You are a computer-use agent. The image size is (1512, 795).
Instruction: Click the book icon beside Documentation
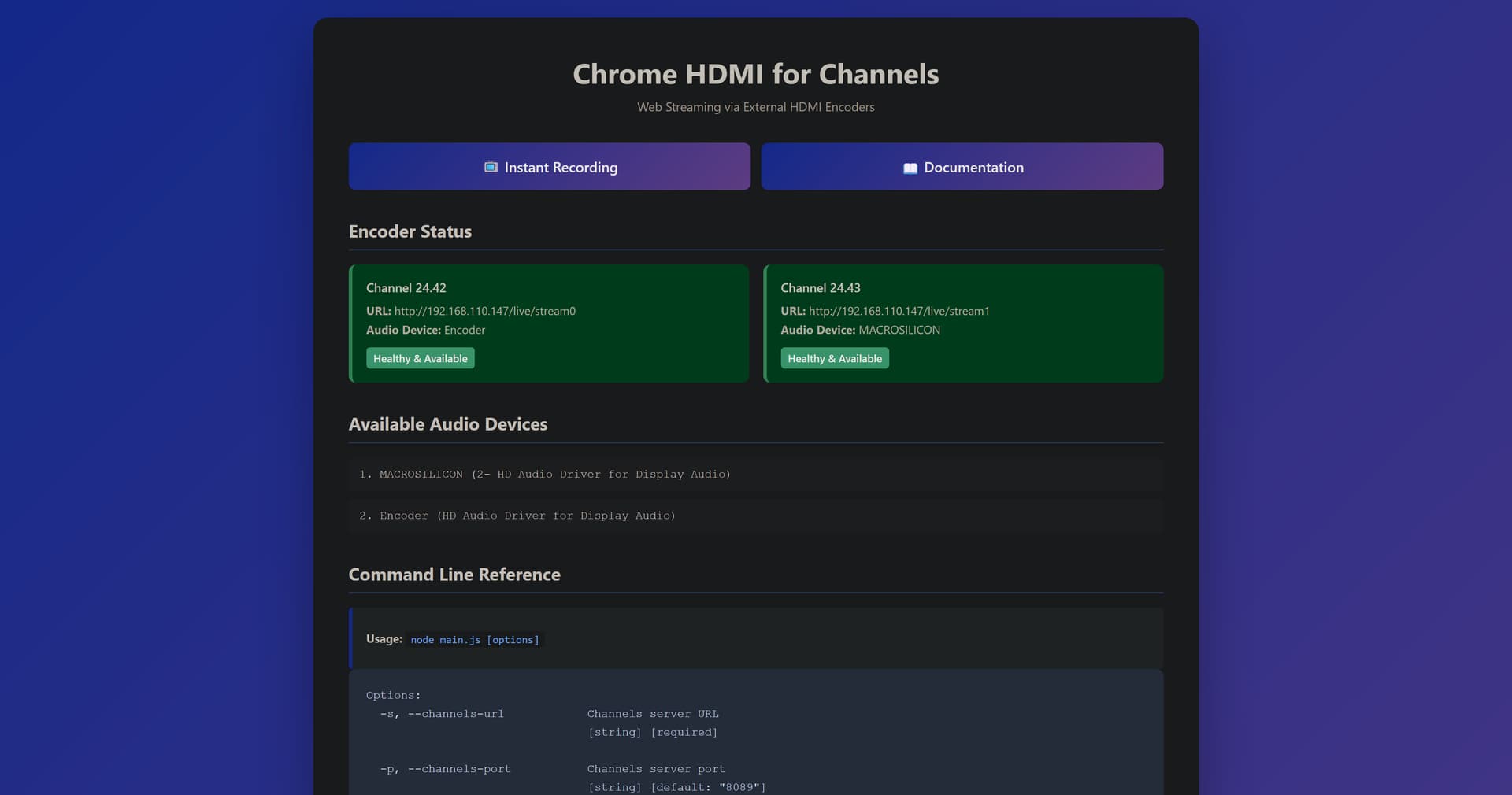[910, 168]
